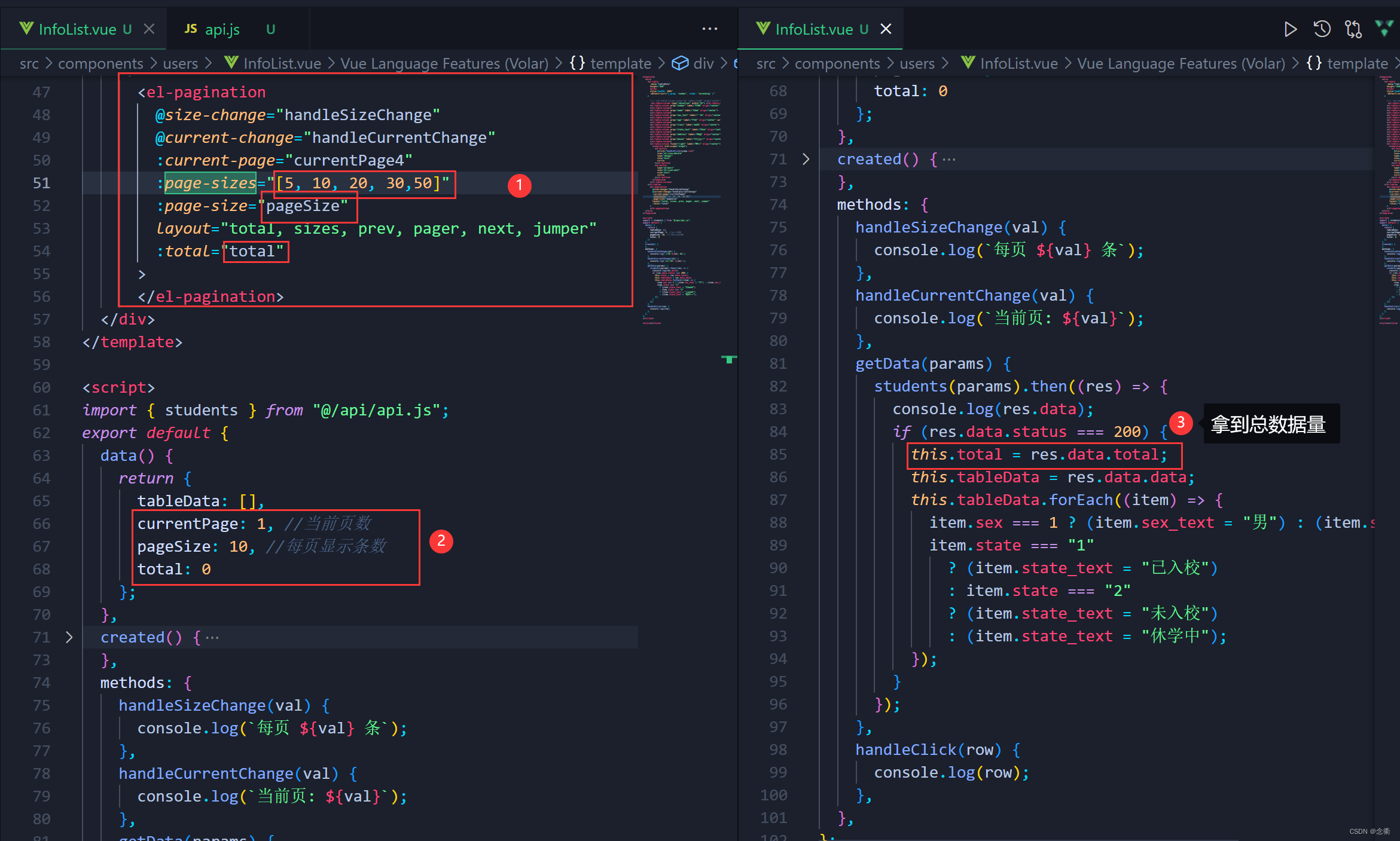Click the git compare changes icon

(x=1353, y=29)
